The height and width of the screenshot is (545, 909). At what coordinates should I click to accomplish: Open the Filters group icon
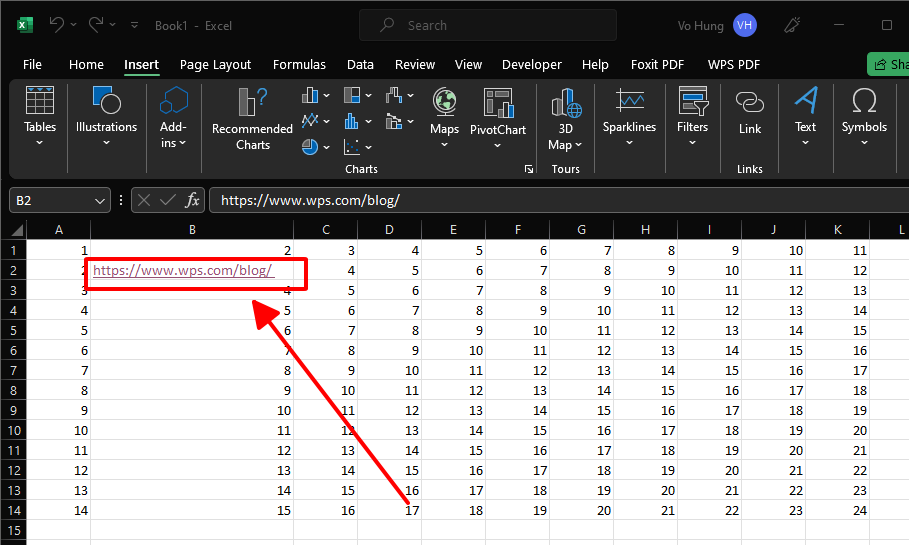coord(692,103)
